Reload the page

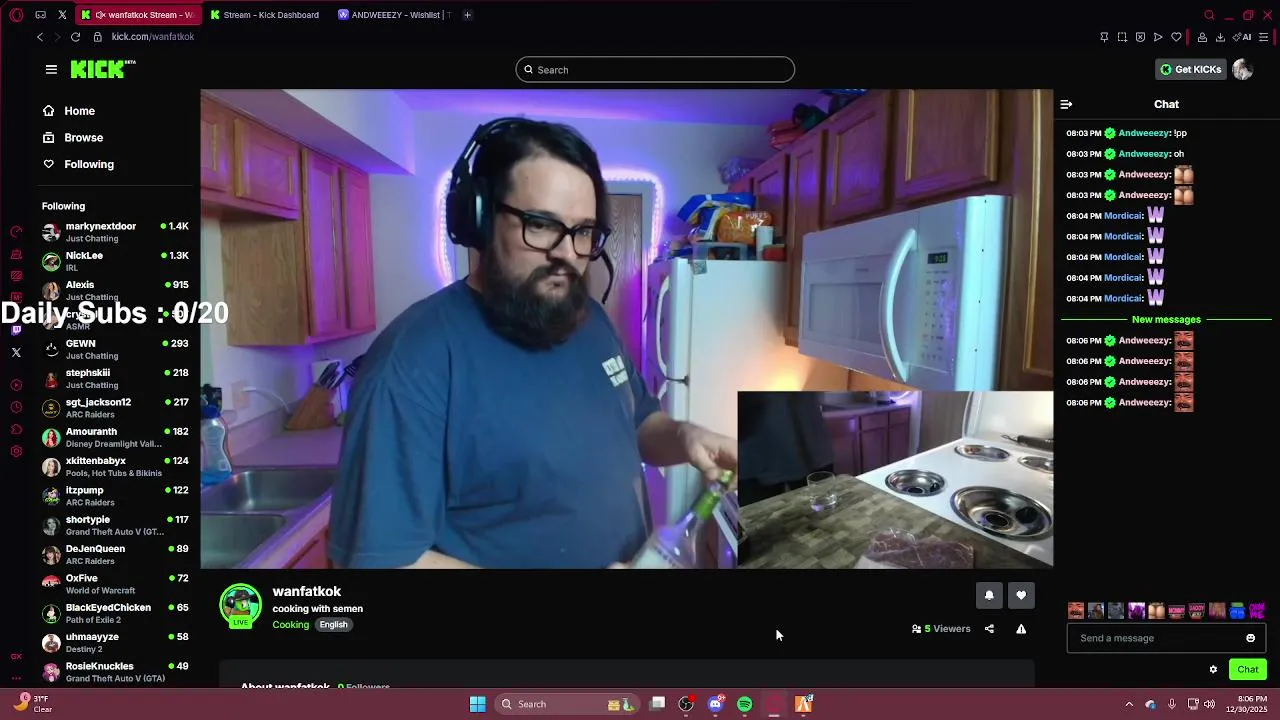tap(75, 37)
